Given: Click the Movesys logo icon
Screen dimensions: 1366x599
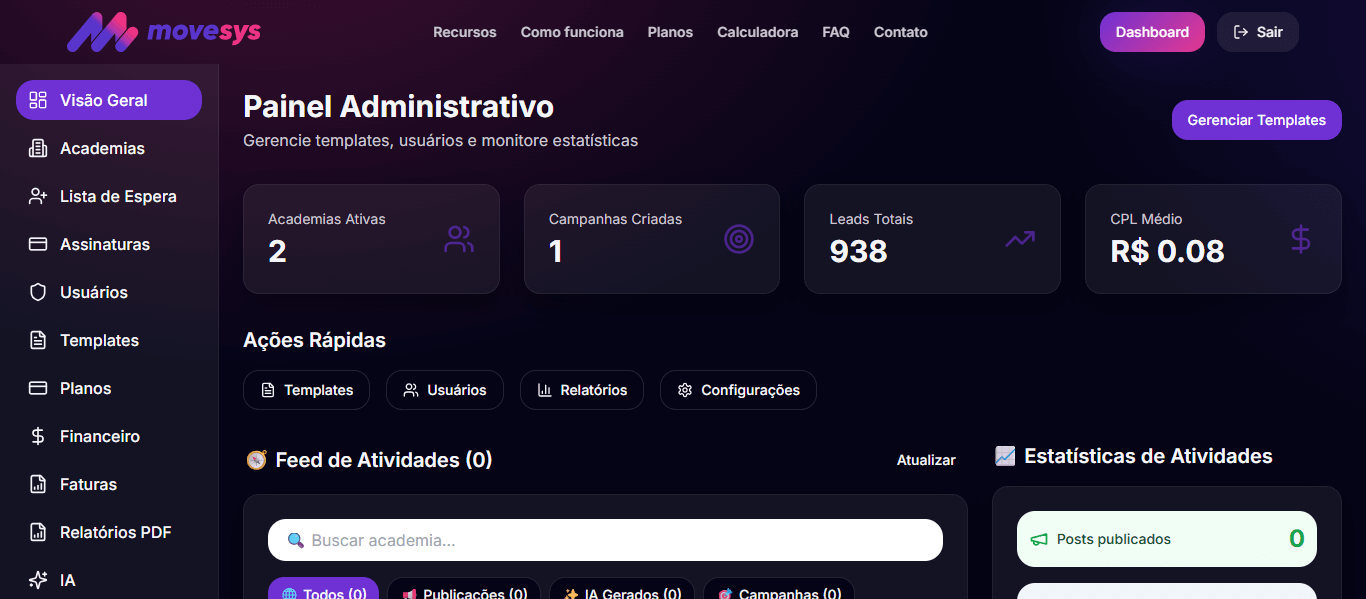Looking at the screenshot, I should click(102, 32).
